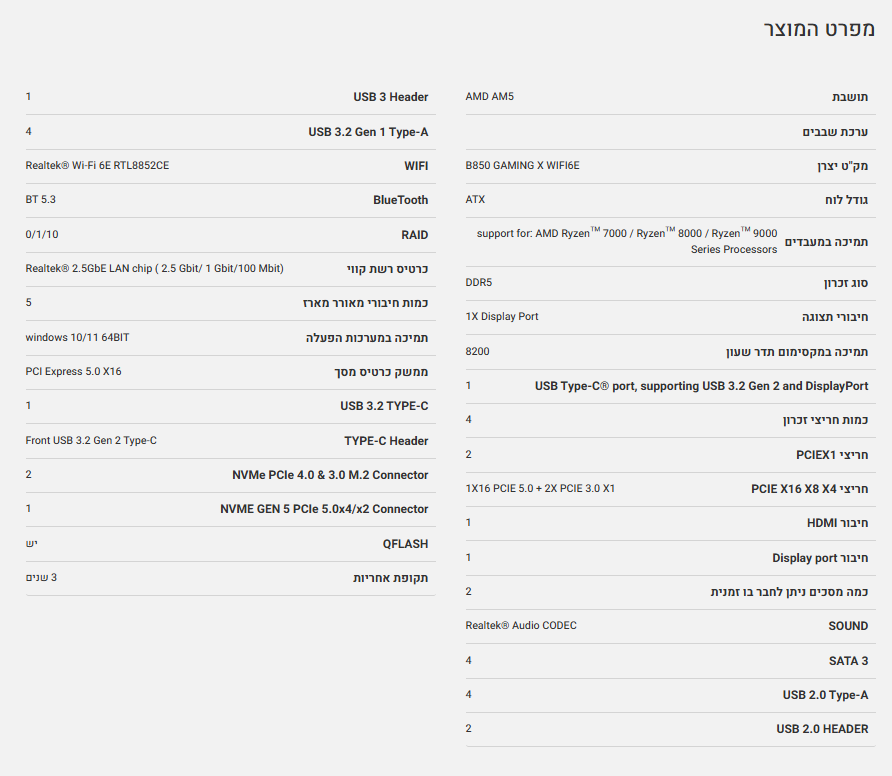The width and height of the screenshot is (892, 776).
Task: Click the AMD Ryzen processor support text
Action: pyautogui.click(x=627, y=241)
